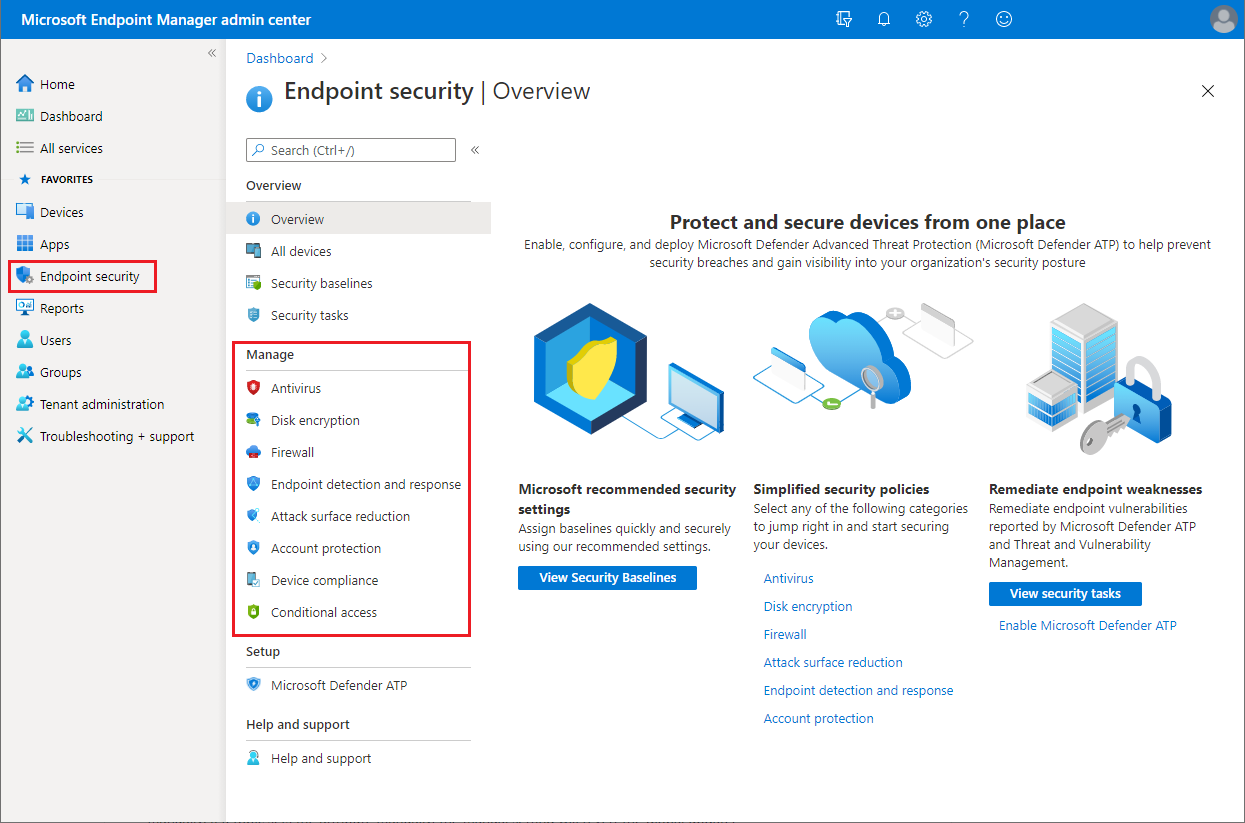Click the Troubleshooting + support wrench icon

tap(25, 436)
